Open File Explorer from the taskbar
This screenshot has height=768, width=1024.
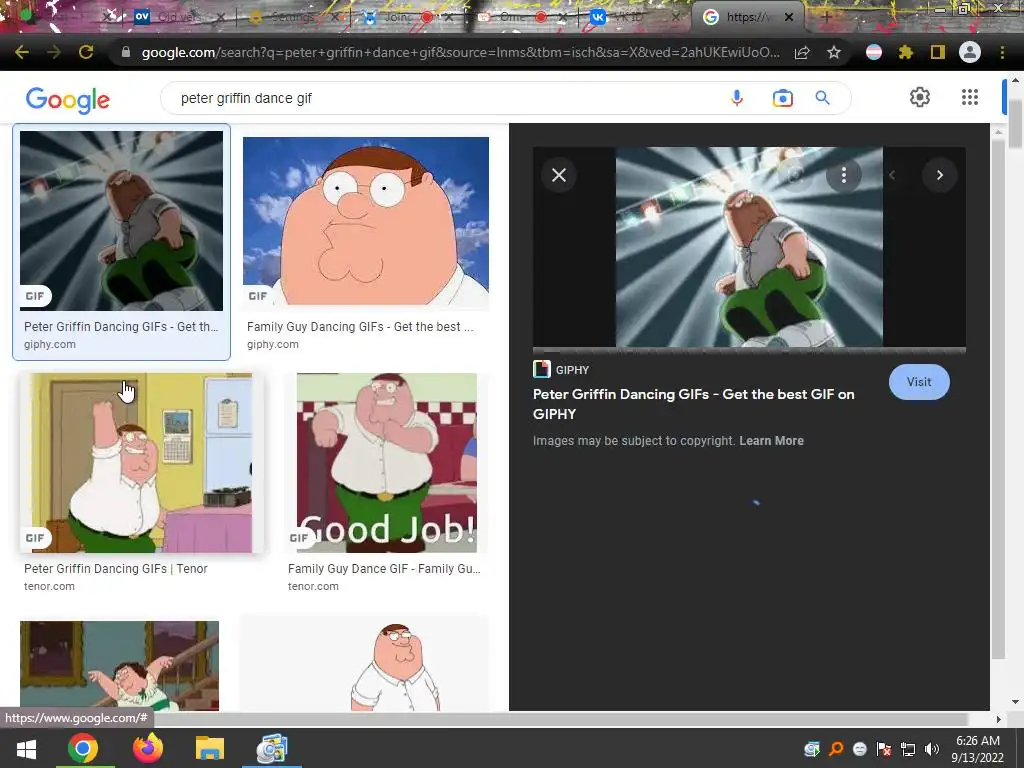(210, 748)
